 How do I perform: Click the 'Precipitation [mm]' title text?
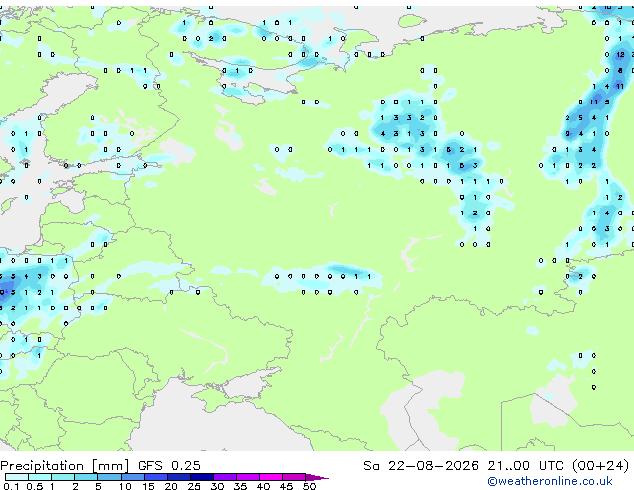click(x=65, y=466)
